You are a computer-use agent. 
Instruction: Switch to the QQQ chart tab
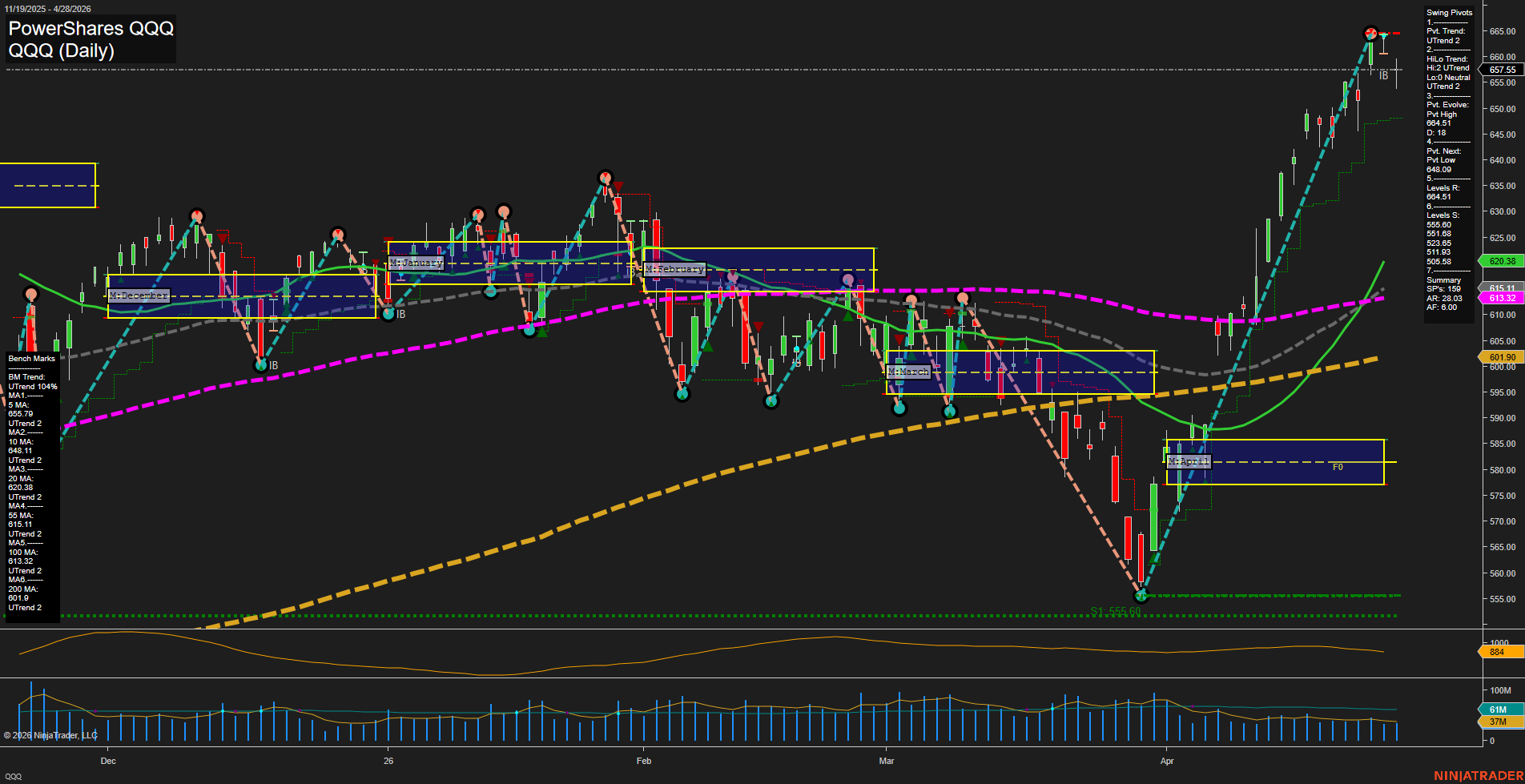point(12,775)
